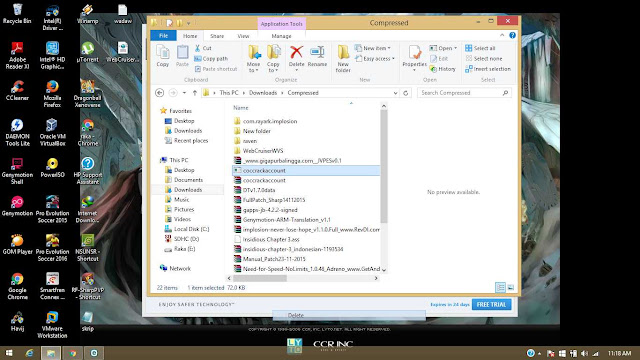Image resolution: width=640 pixels, height=360 pixels.
Task: Open the Recycle Bin desktop icon
Action: [x=17, y=13]
